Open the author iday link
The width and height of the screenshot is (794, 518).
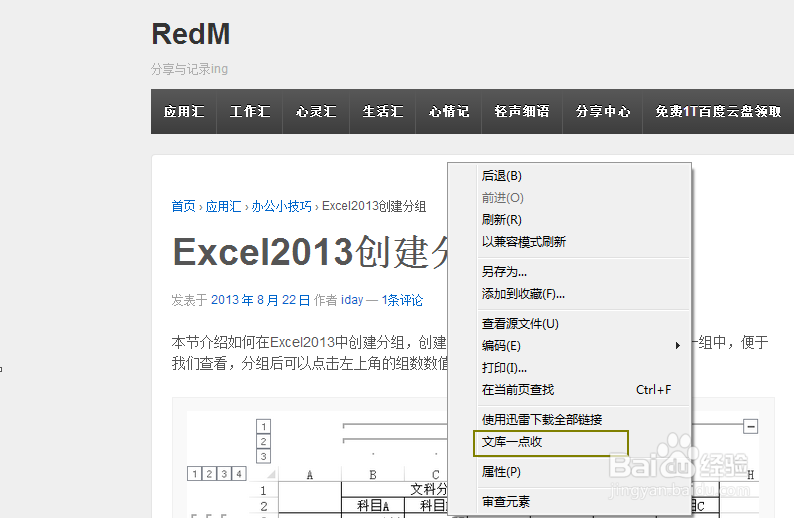(x=352, y=300)
